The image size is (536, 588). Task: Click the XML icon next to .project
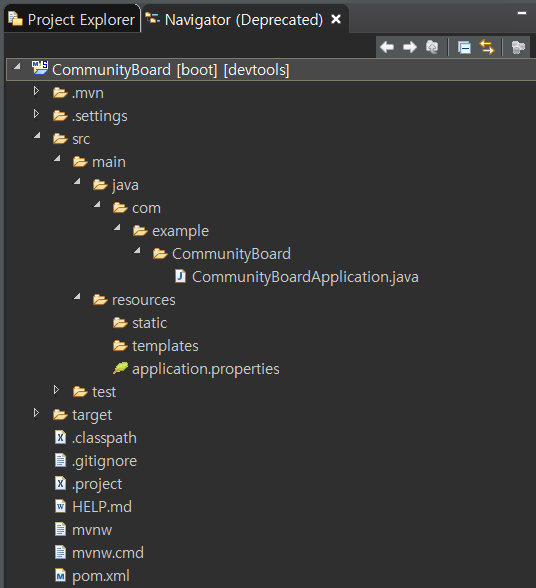click(x=60, y=483)
